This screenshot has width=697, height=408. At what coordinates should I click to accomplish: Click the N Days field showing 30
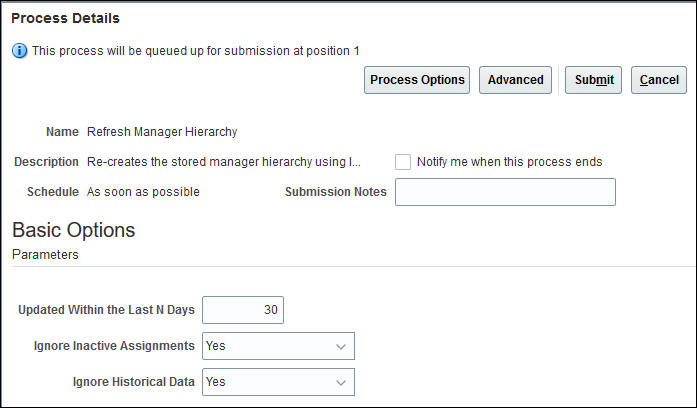(x=243, y=310)
